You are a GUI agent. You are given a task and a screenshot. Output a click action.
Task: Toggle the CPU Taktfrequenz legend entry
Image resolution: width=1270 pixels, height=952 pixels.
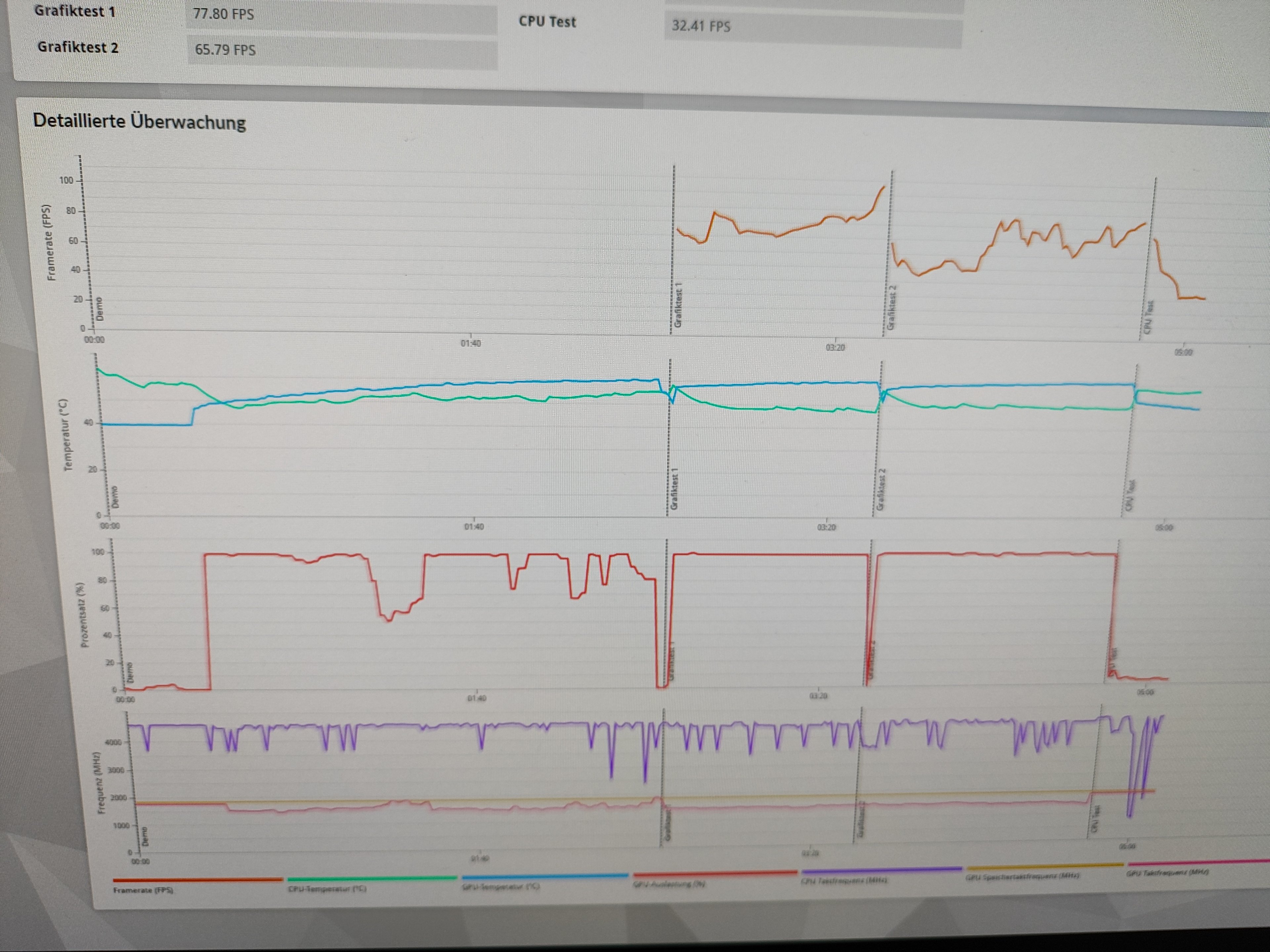click(x=843, y=880)
